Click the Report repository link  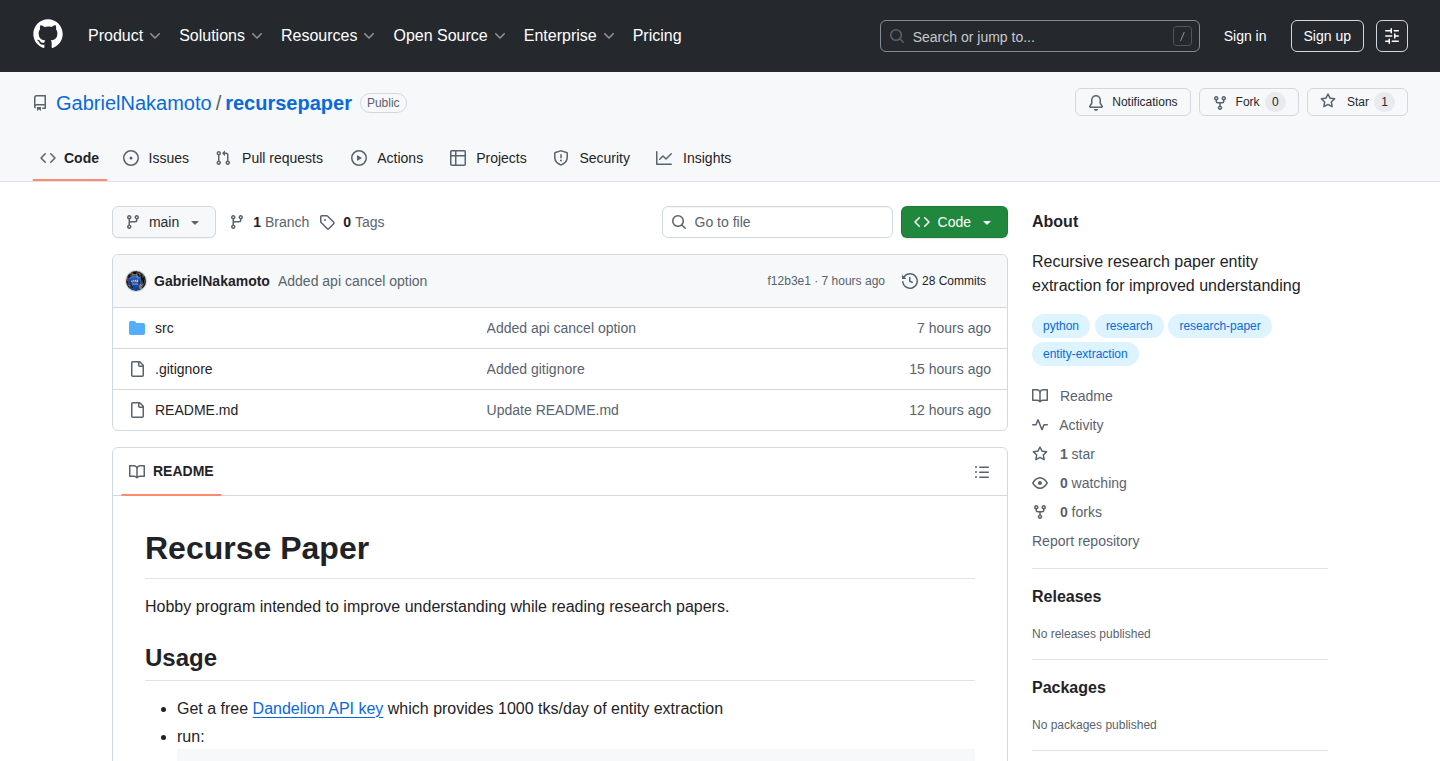point(1086,541)
